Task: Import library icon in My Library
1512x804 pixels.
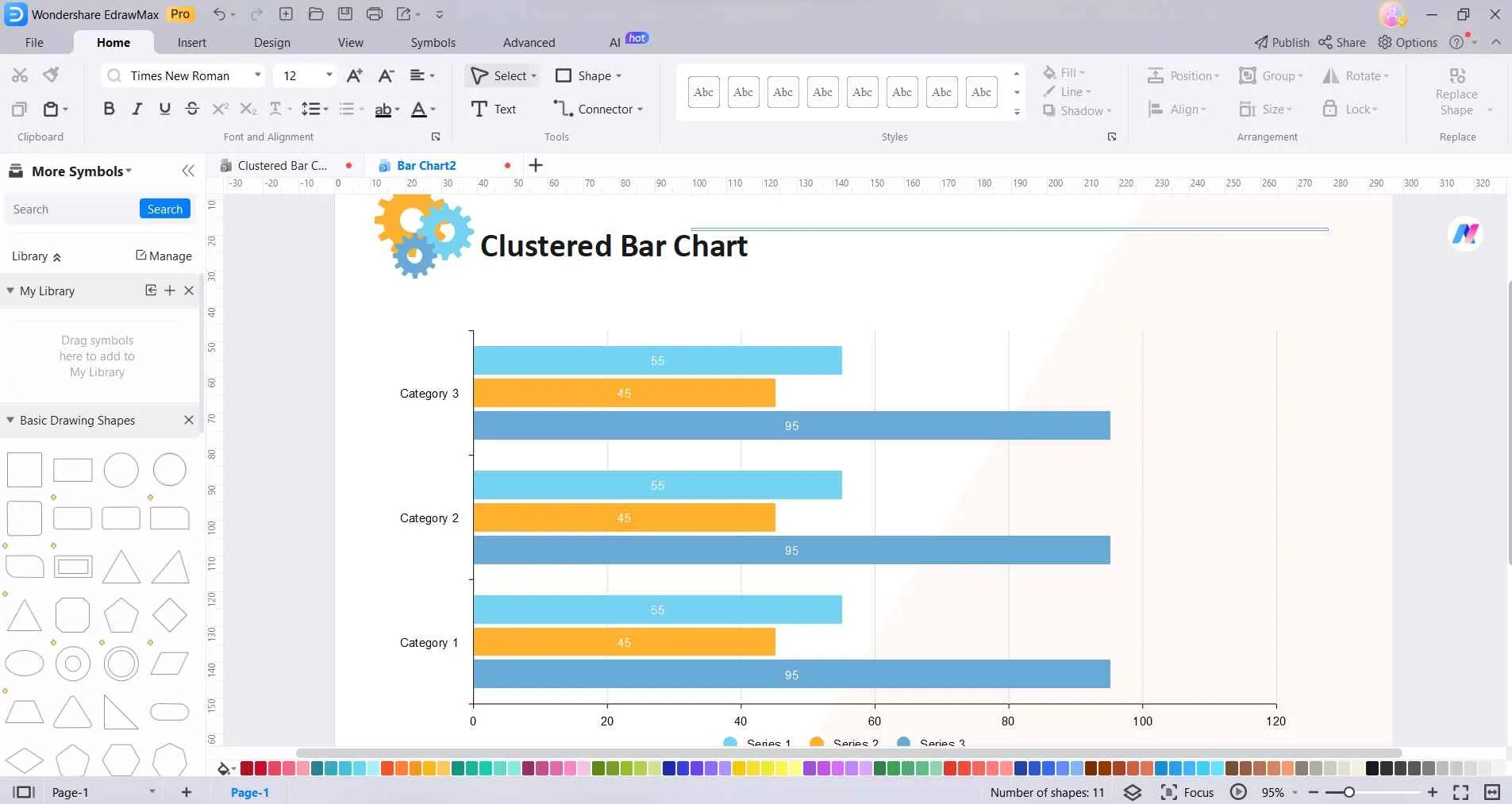Action: (x=151, y=290)
